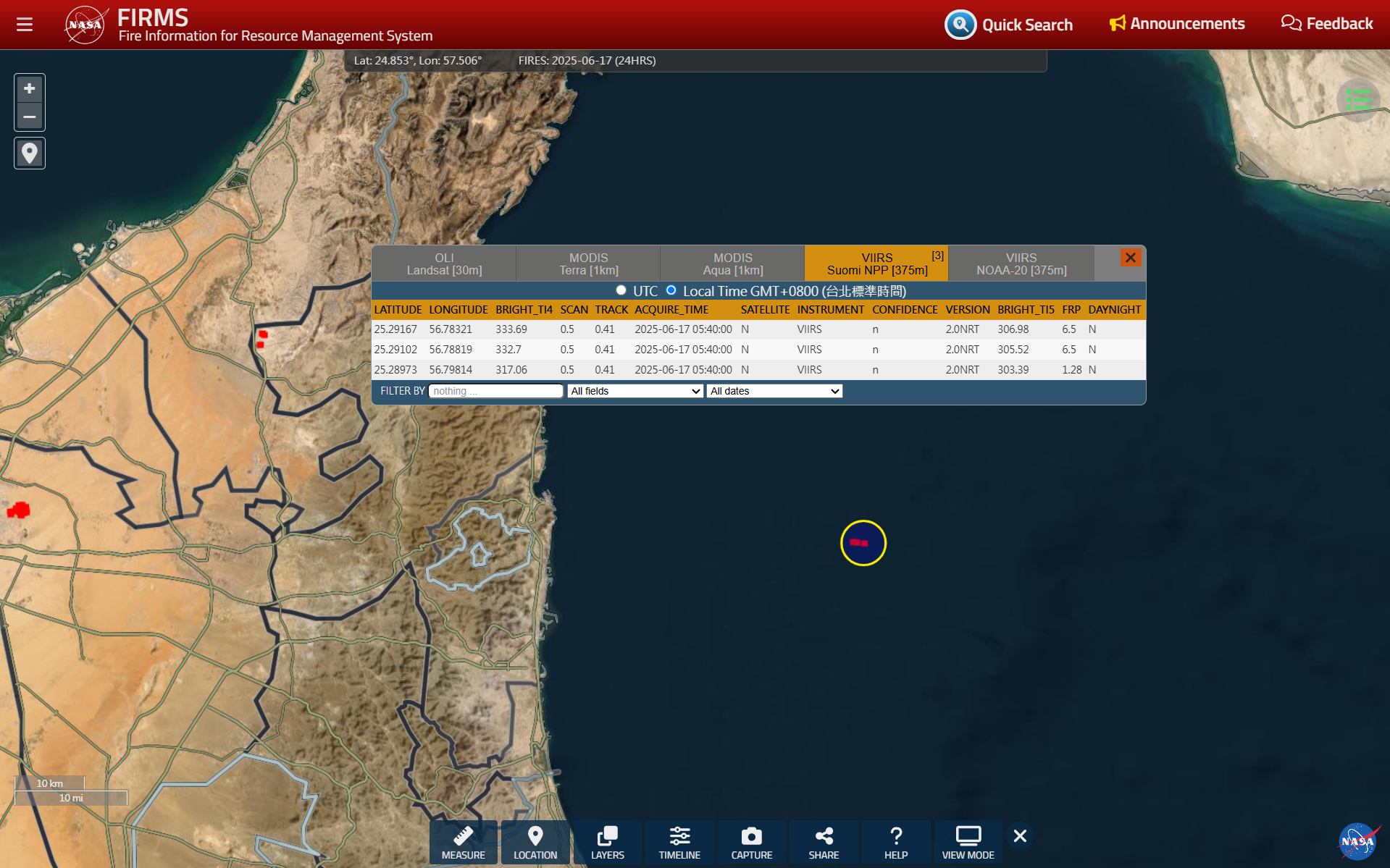Open the Layers panel
The height and width of the screenshot is (868, 1390).
[607, 842]
